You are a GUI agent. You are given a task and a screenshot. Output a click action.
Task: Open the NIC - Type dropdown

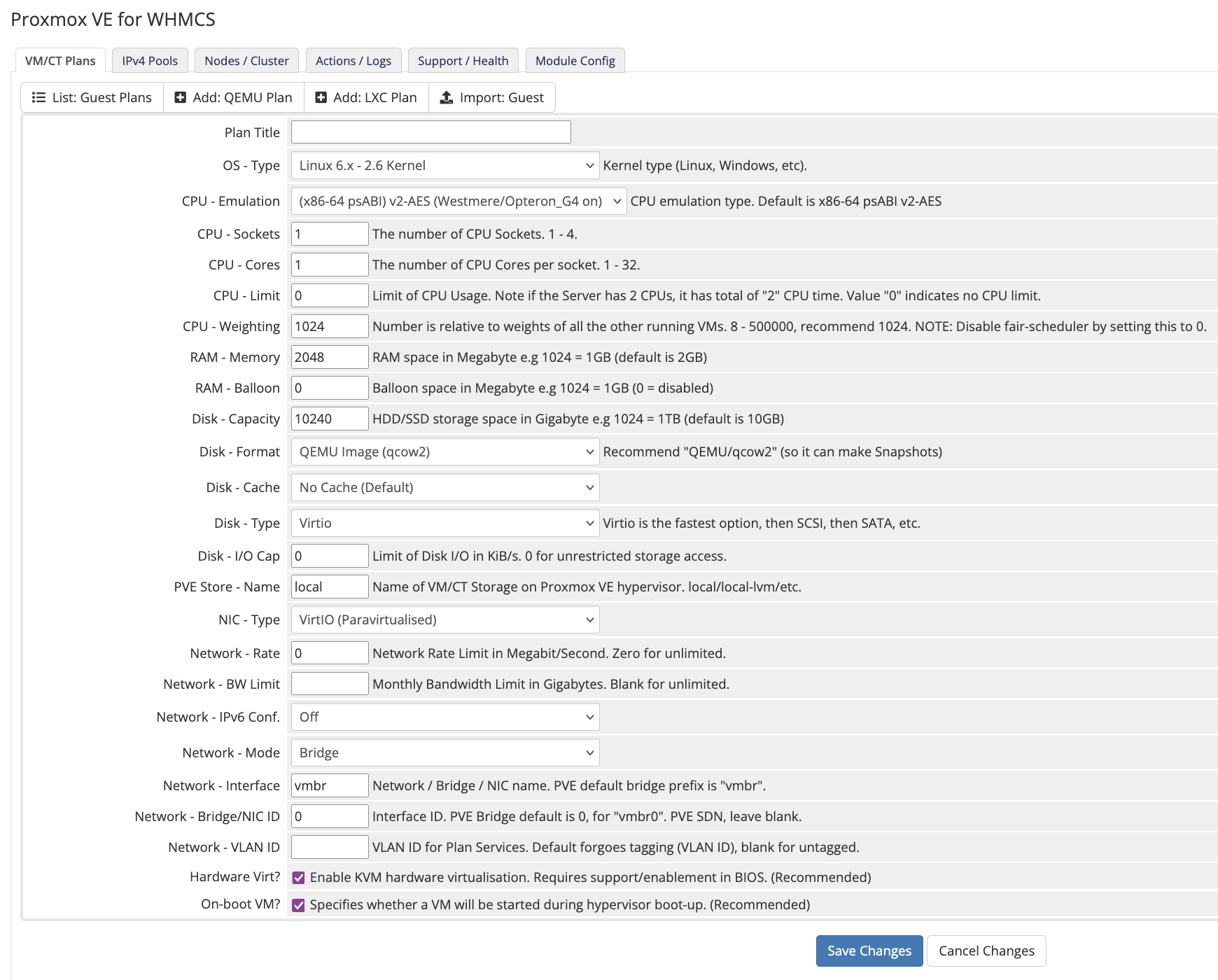[x=445, y=620]
